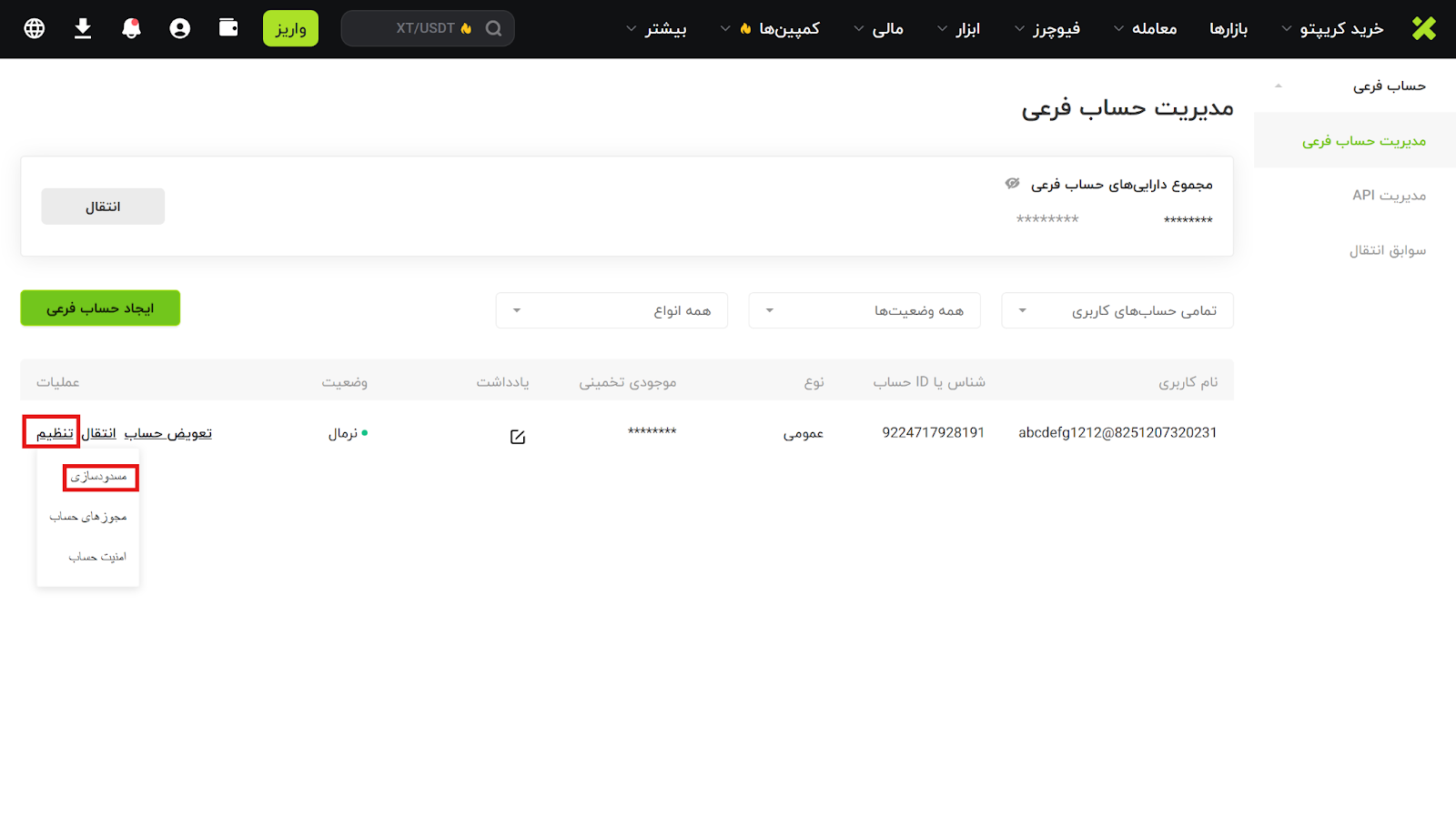
Task: Click the green ایجاد حساب فرعی button
Action: (100, 308)
